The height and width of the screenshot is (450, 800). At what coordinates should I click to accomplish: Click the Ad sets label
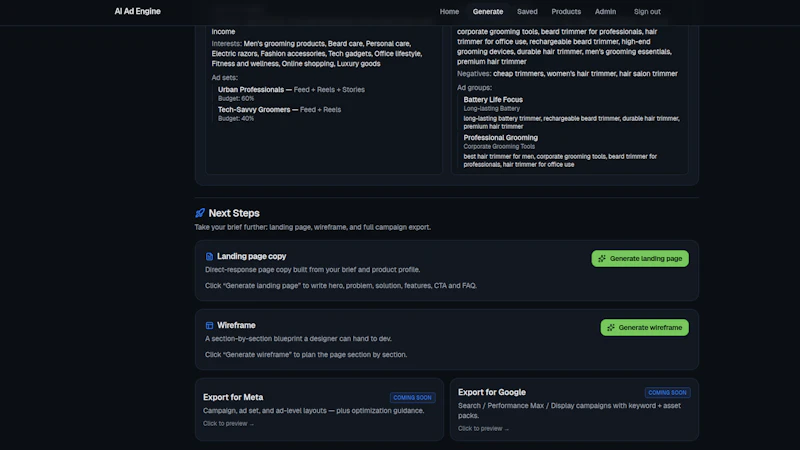point(224,78)
